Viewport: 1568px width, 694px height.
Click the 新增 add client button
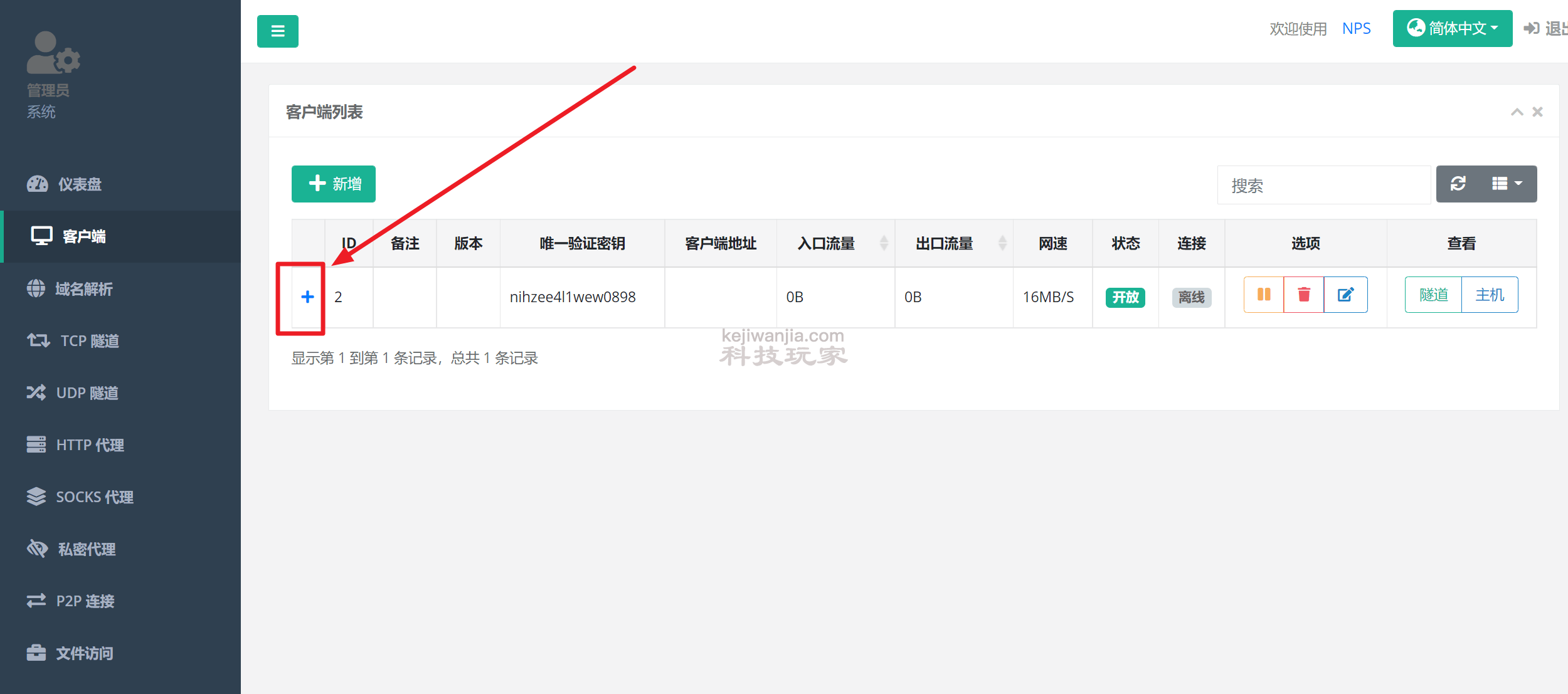(x=334, y=184)
